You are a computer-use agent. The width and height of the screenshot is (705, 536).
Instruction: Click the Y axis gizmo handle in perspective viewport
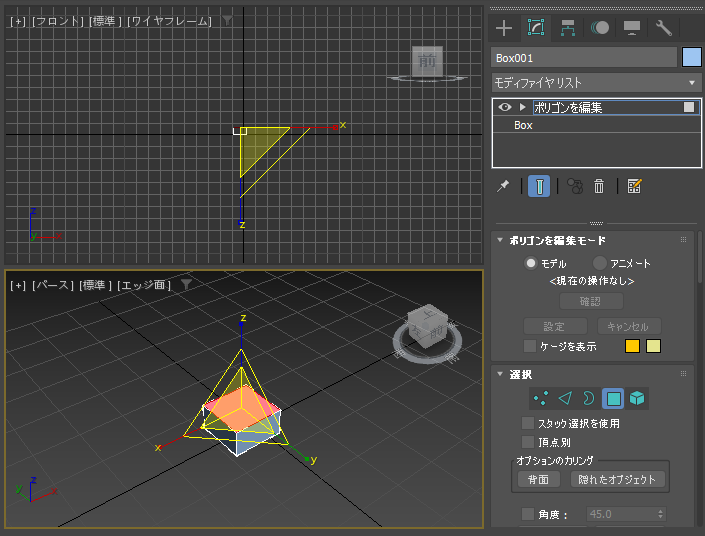click(307, 459)
